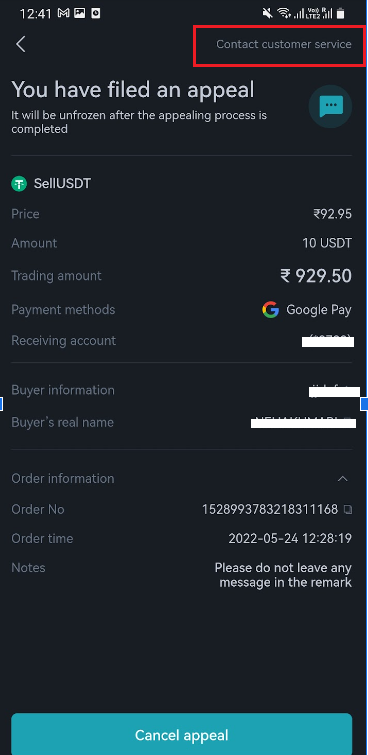Tap the Trading amount ₹ 929.50 value

pyautogui.click(x=316, y=276)
